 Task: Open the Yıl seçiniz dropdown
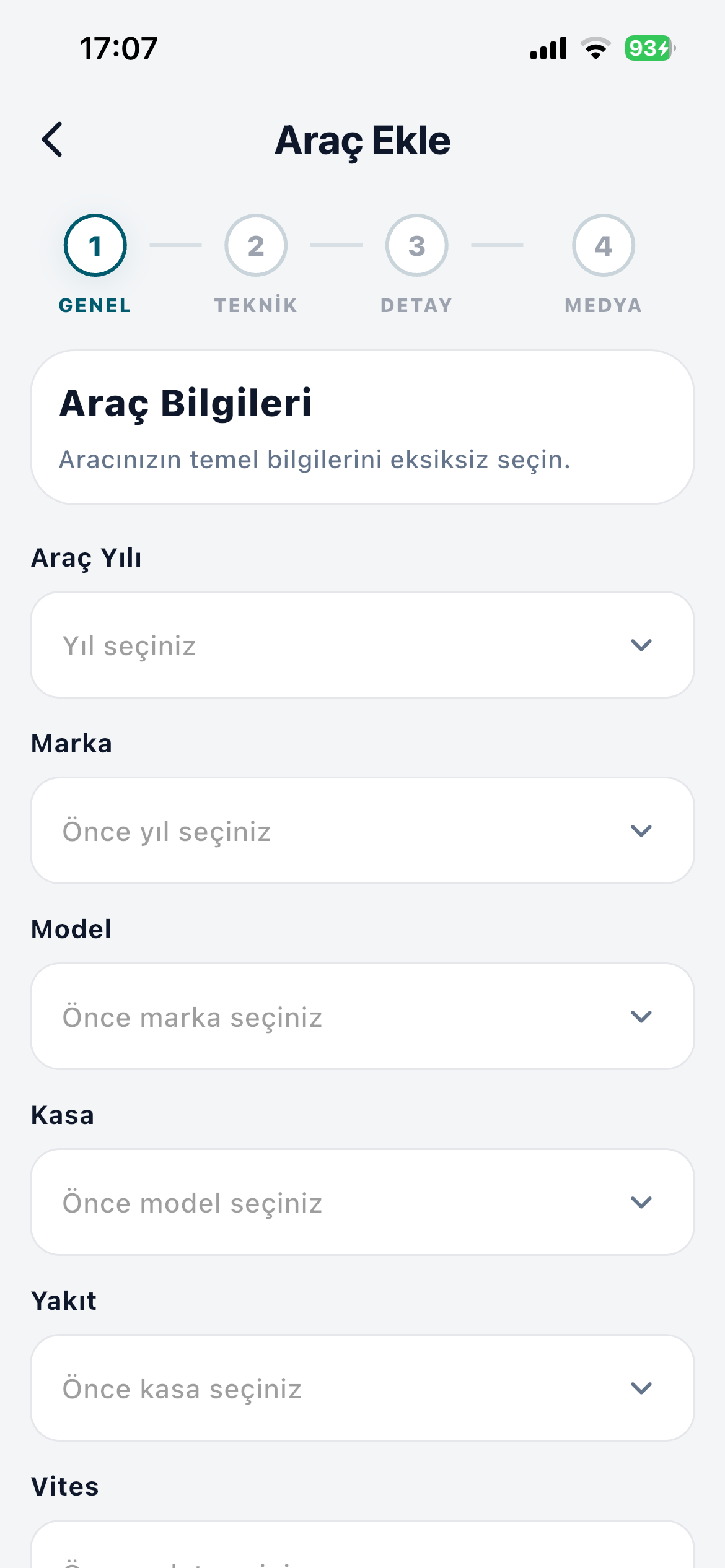362,645
